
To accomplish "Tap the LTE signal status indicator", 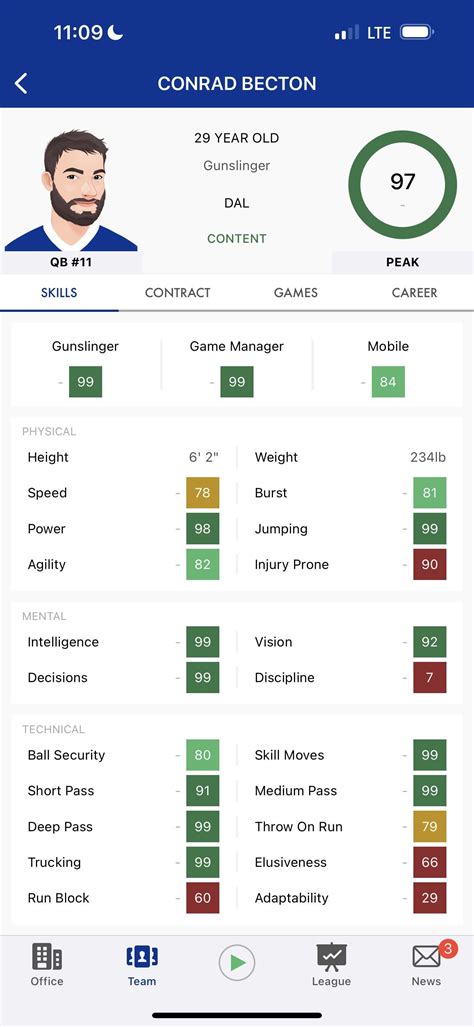I will 378,32.
